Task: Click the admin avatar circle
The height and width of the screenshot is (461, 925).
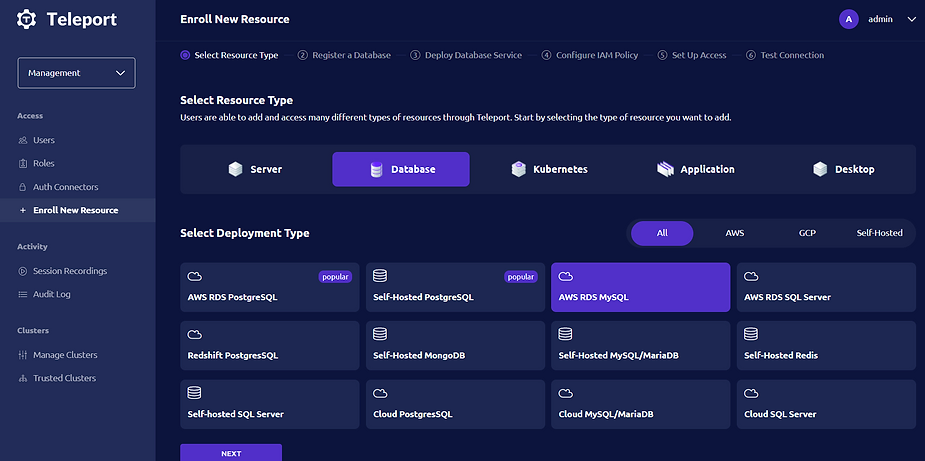Action: tap(848, 19)
